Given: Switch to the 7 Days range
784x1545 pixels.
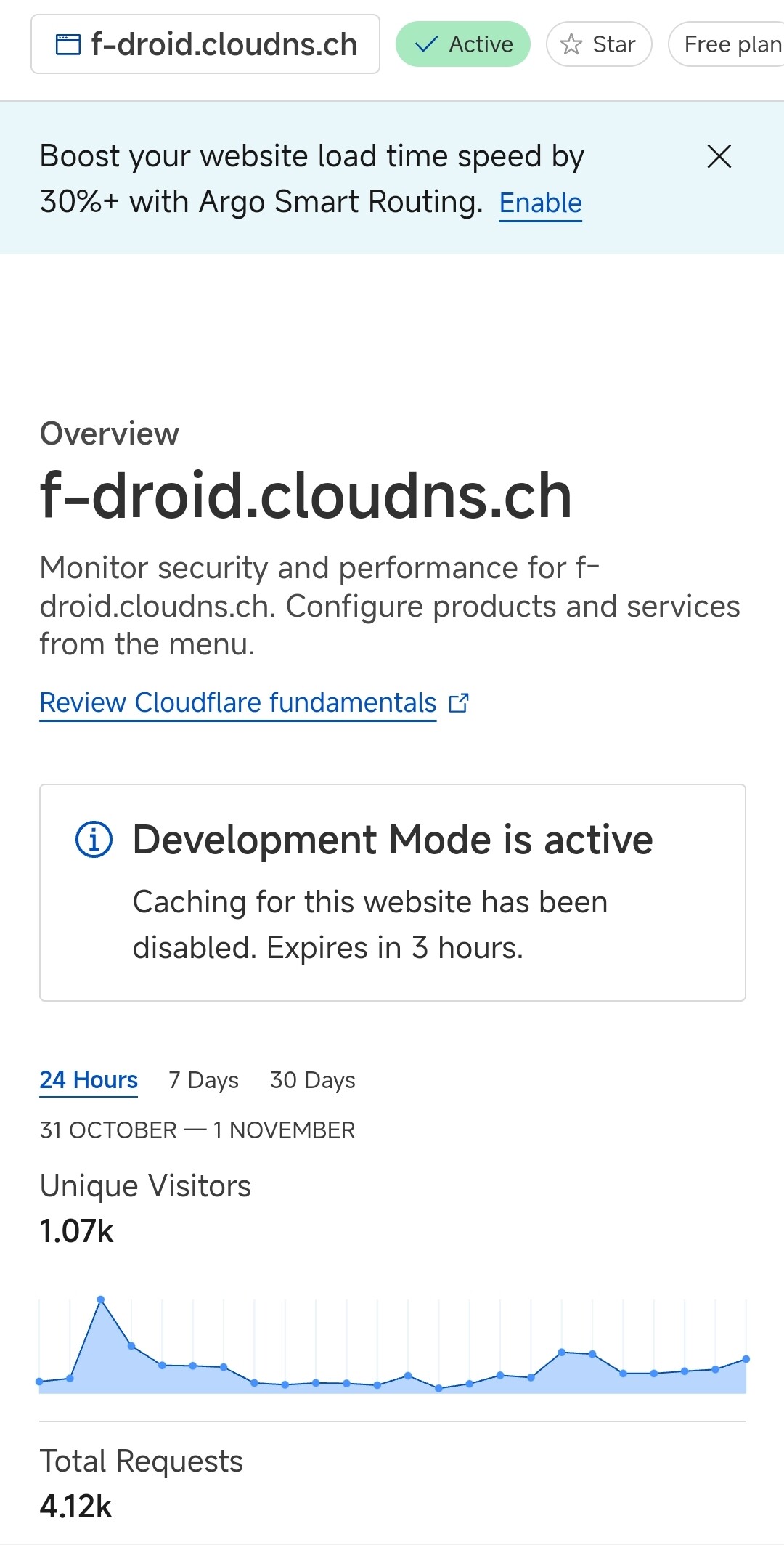Looking at the screenshot, I should tap(203, 1080).
